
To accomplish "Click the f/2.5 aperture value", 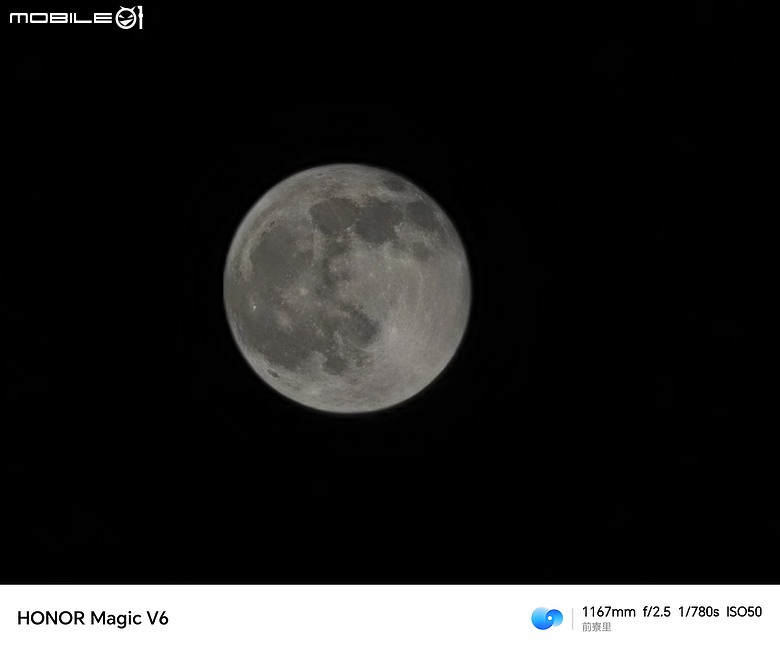I will 656,612.
